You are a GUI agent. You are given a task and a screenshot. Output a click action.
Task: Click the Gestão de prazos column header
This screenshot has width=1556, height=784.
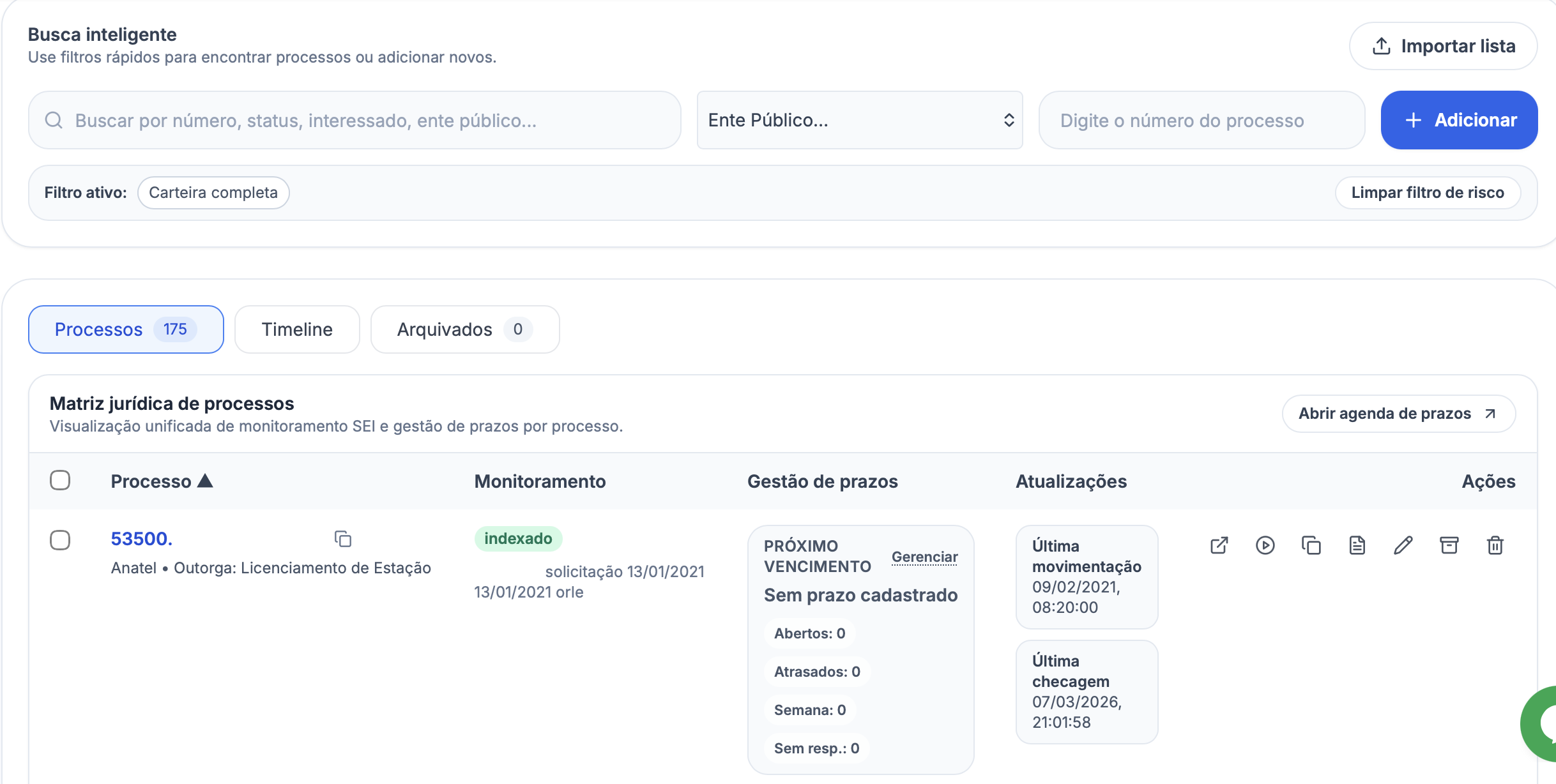point(823,481)
